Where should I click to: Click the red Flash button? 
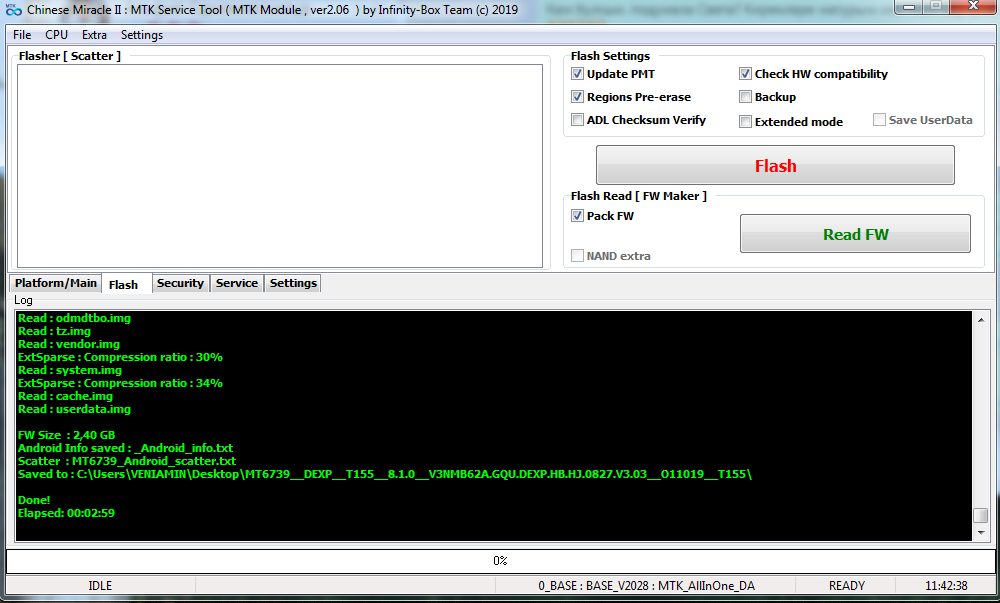point(775,166)
